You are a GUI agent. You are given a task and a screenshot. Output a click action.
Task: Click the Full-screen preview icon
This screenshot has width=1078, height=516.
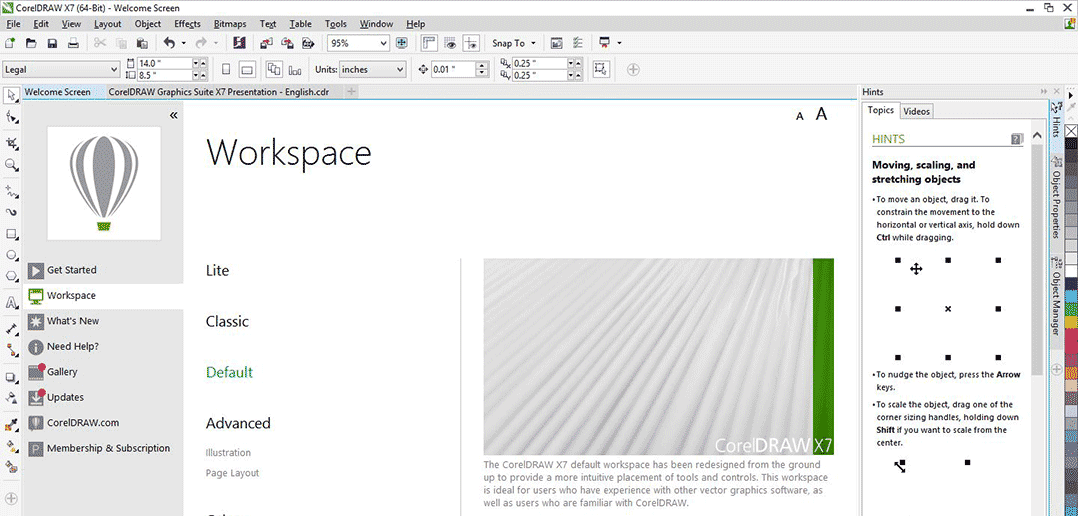click(402, 43)
